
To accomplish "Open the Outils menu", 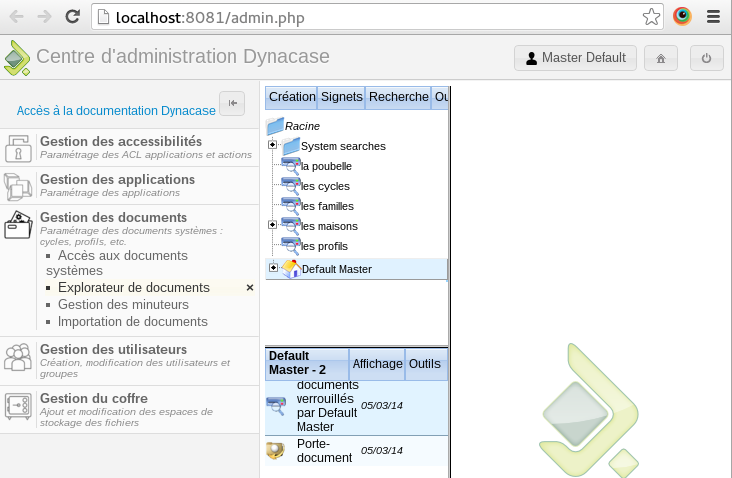I will pos(425,364).
